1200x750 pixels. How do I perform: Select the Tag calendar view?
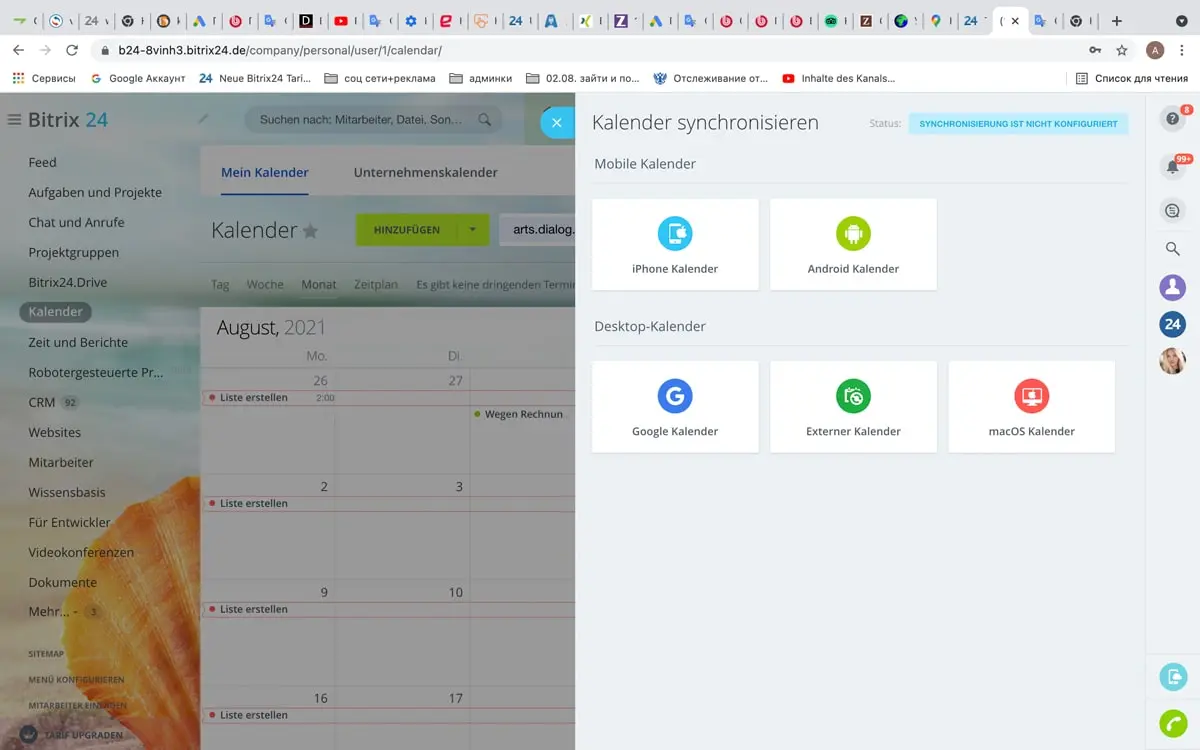click(220, 285)
